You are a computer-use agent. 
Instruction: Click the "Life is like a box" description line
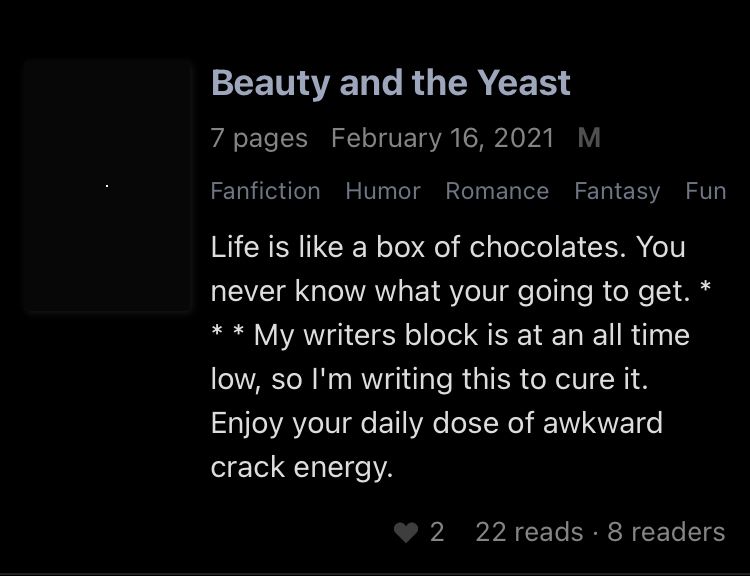tap(448, 247)
